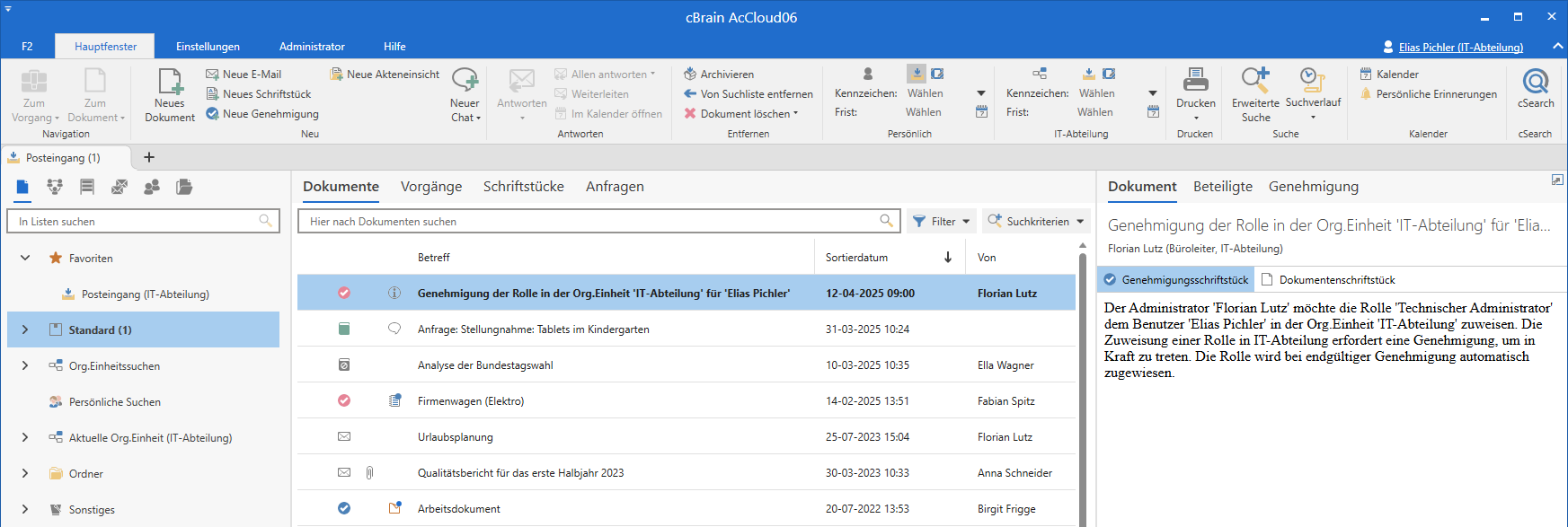Open the Kalender from ribbon

click(x=1396, y=74)
